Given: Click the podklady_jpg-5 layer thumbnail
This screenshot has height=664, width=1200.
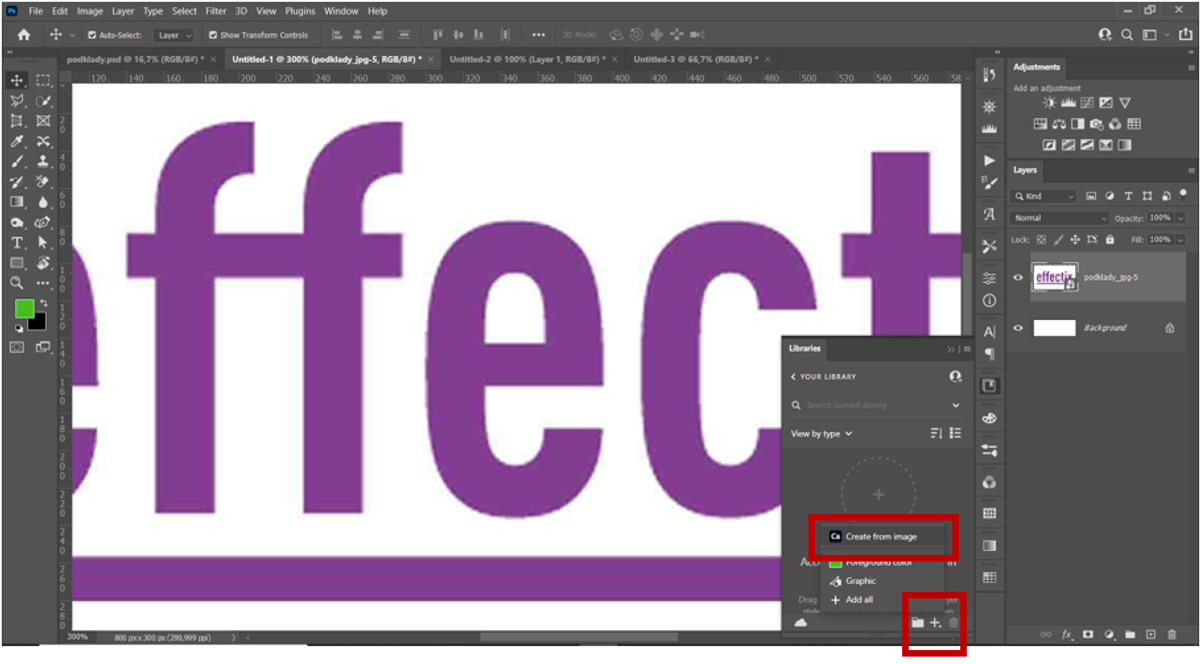Looking at the screenshot, I should point(1055,278).
